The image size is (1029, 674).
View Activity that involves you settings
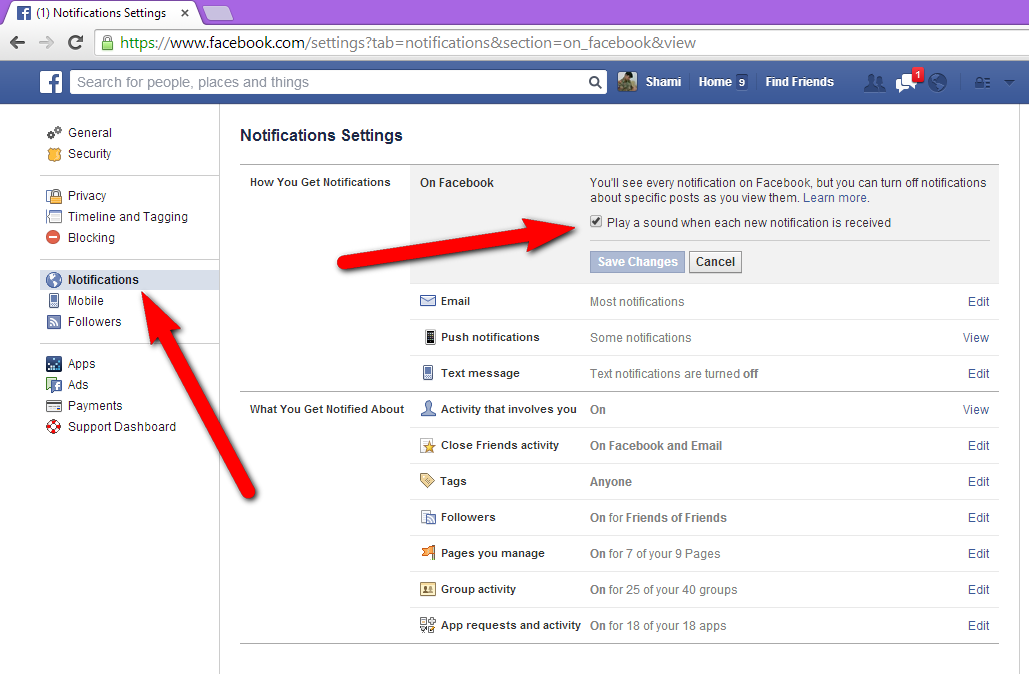[975, 410]
